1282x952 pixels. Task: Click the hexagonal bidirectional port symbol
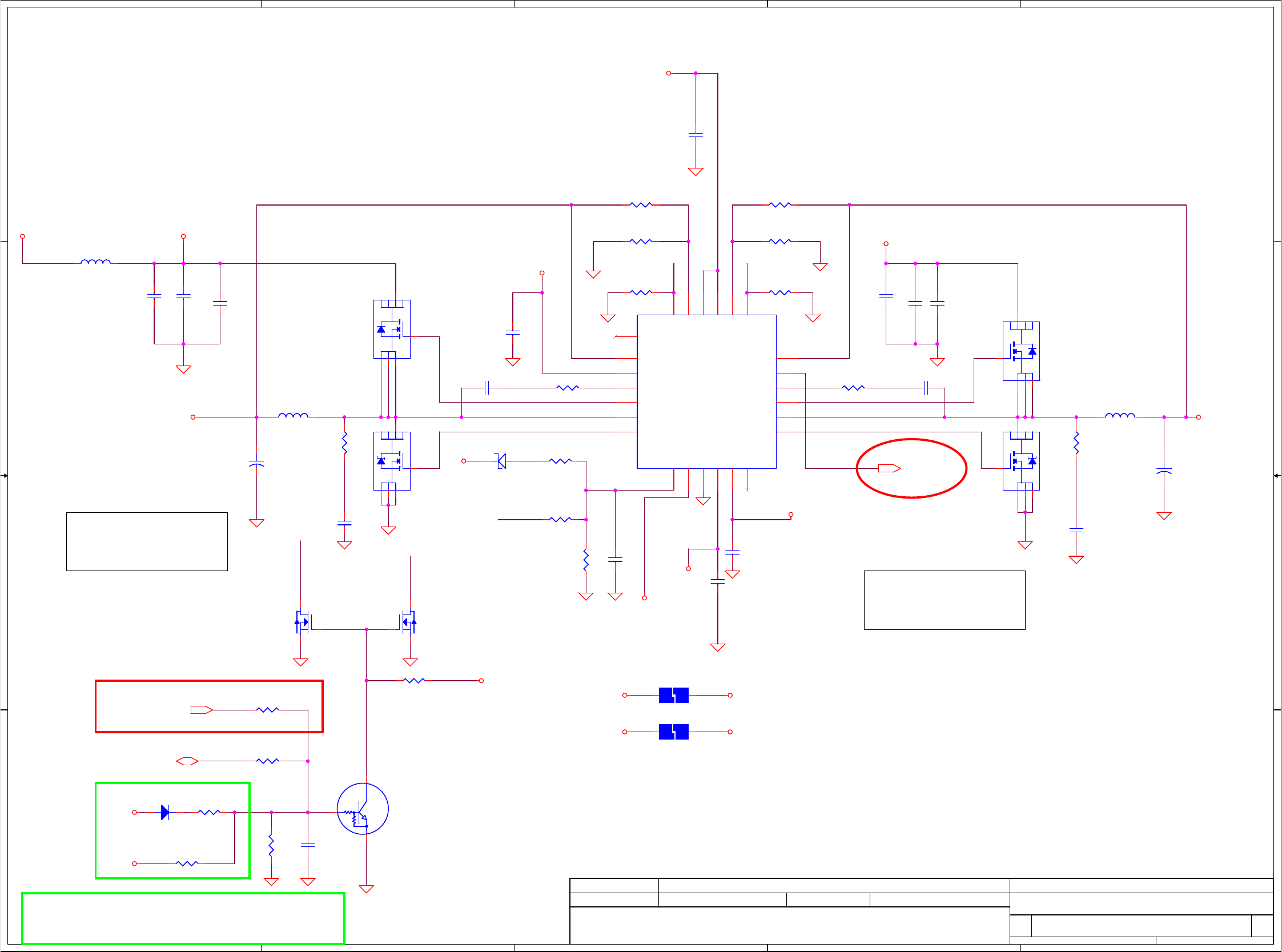(x=187, y=761)
